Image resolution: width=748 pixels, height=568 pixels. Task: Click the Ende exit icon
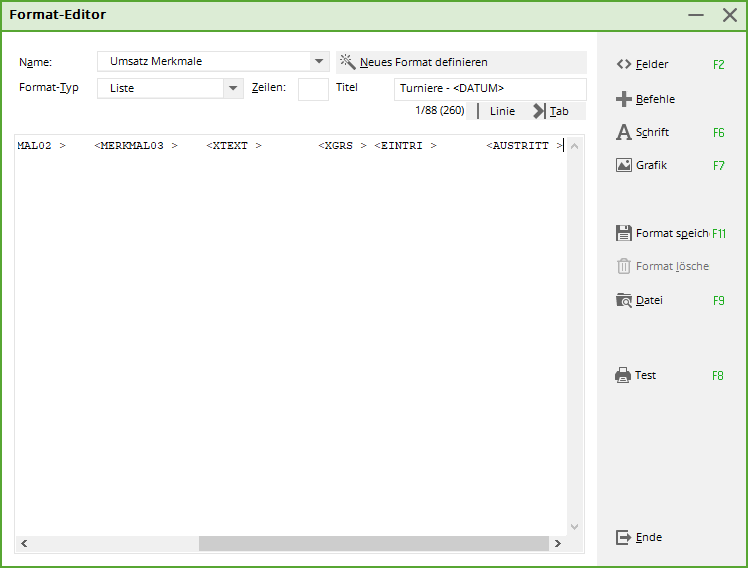[624, 537]
